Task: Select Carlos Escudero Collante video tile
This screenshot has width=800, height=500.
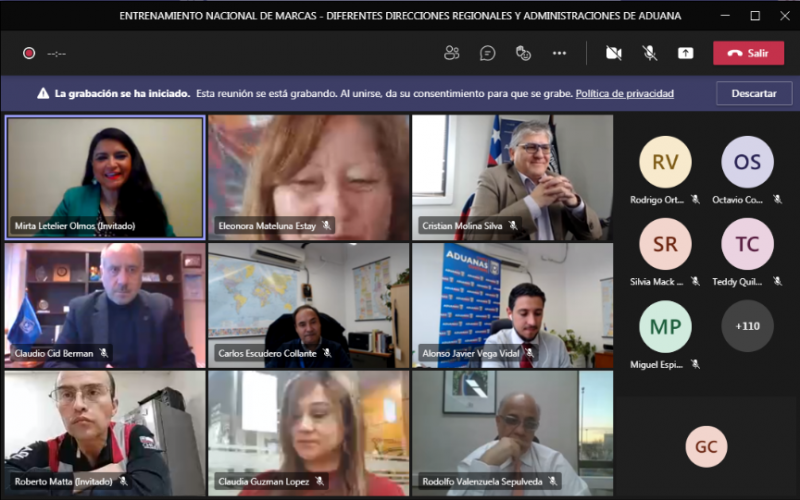Action: [309, 305]
